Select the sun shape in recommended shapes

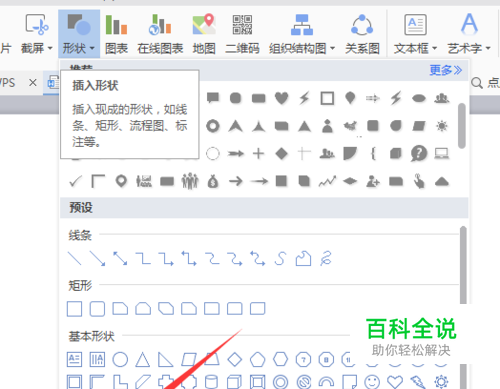point(442,126)
